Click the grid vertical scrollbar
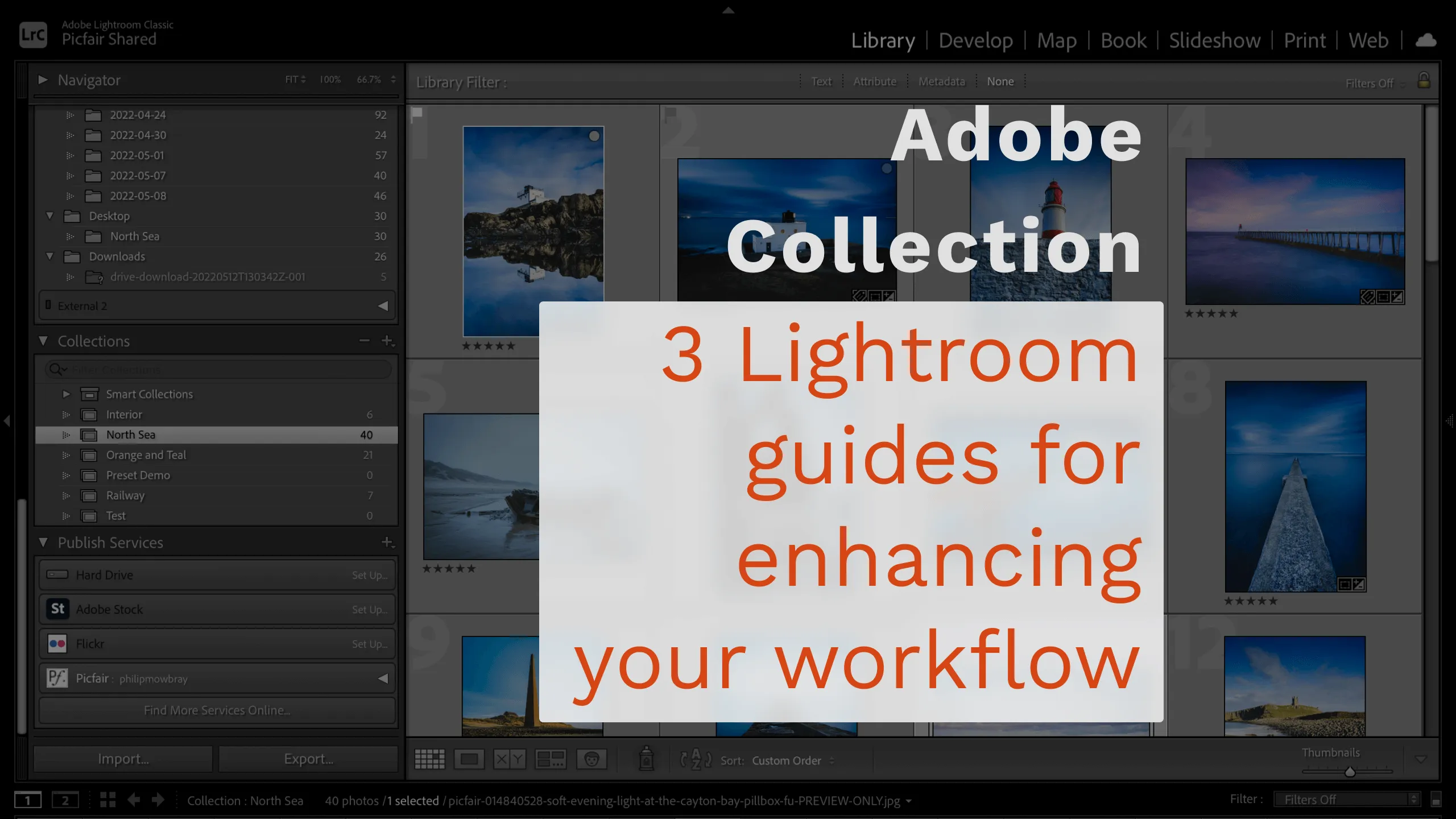The height and width of the screenshot is (819, 1456). tap(1432, 184)
